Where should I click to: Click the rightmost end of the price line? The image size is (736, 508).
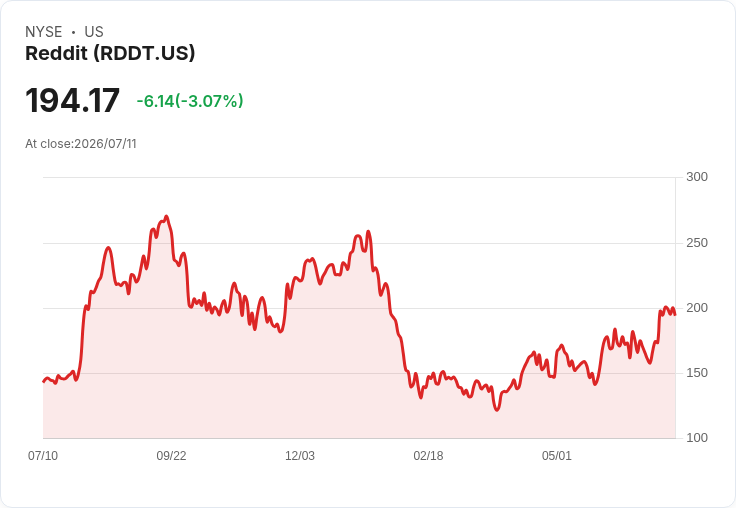point(675,314)
